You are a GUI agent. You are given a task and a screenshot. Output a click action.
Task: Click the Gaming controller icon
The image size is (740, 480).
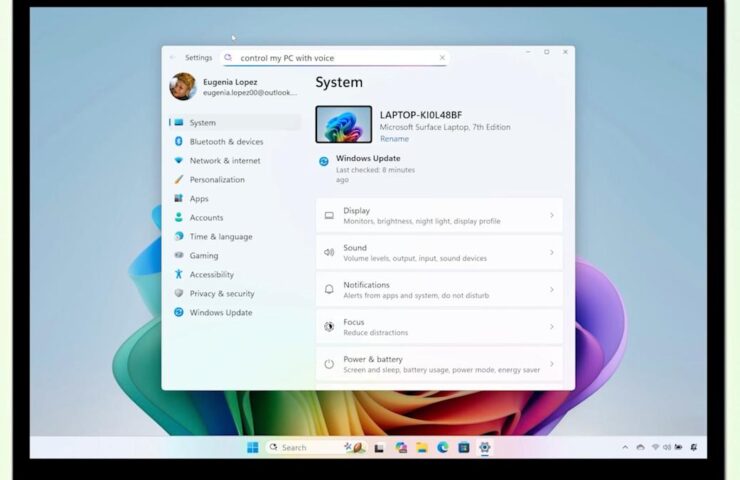(178, 255)
